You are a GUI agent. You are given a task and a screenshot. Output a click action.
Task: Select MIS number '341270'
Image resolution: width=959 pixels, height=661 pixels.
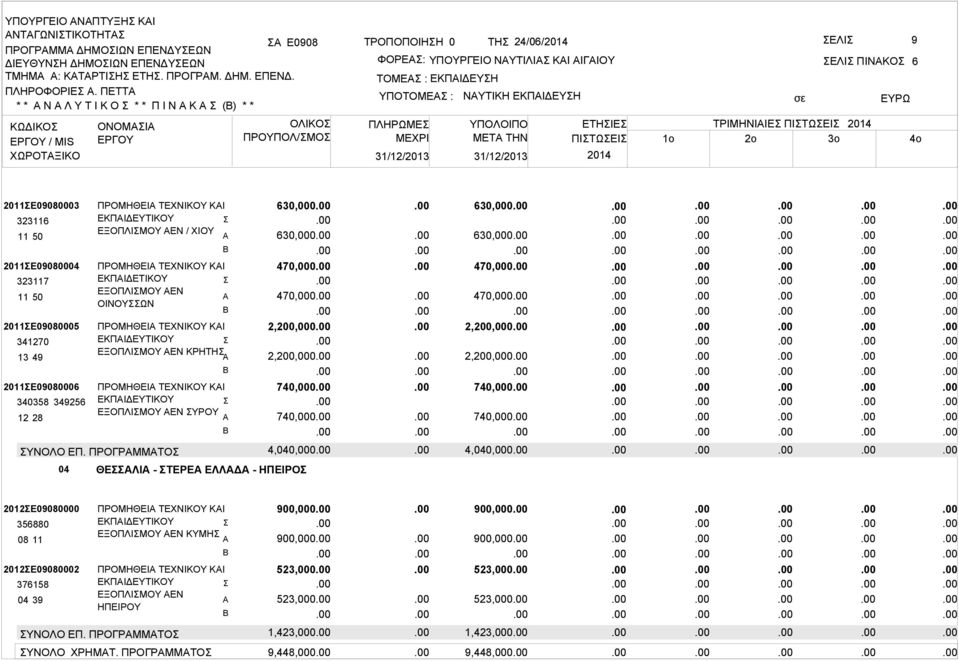coord(32,342)
